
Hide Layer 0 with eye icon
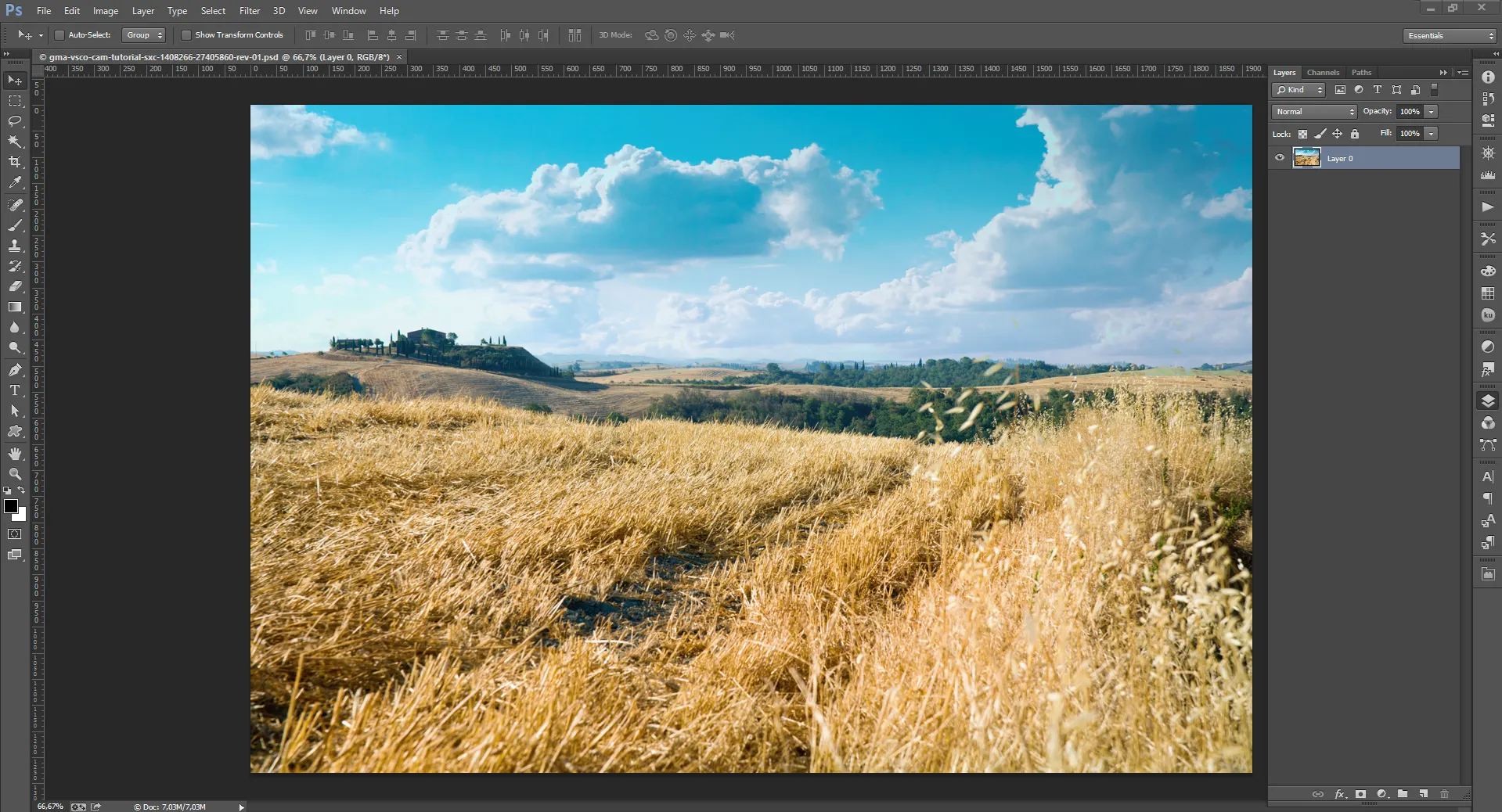[x=1280, y=158]
